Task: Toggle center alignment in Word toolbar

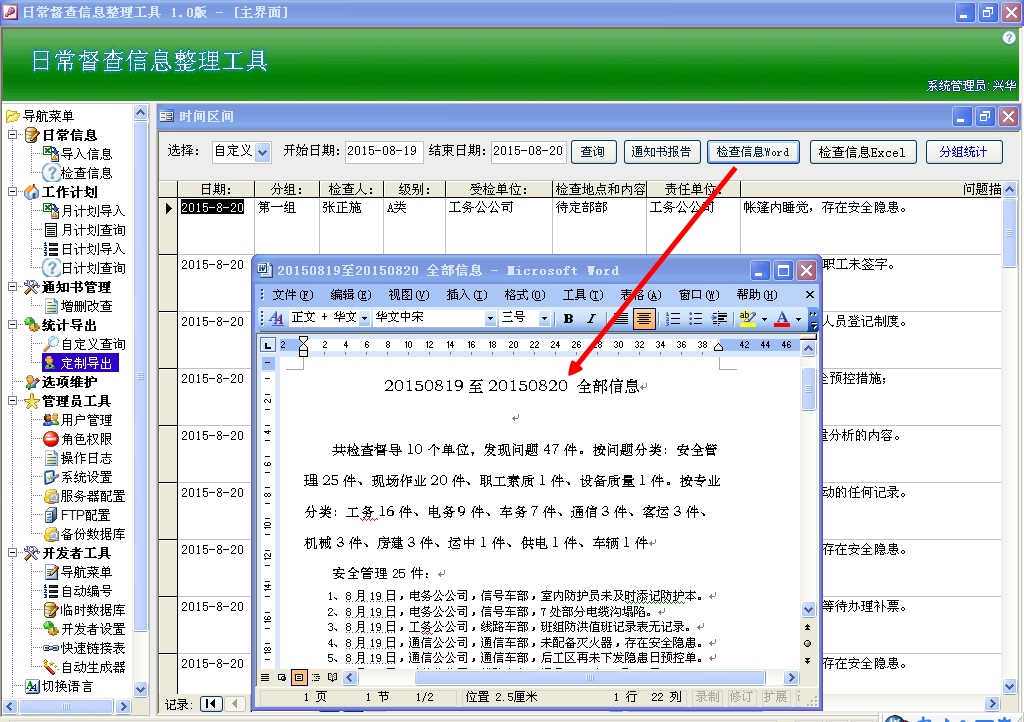Action: pos(643,319)
